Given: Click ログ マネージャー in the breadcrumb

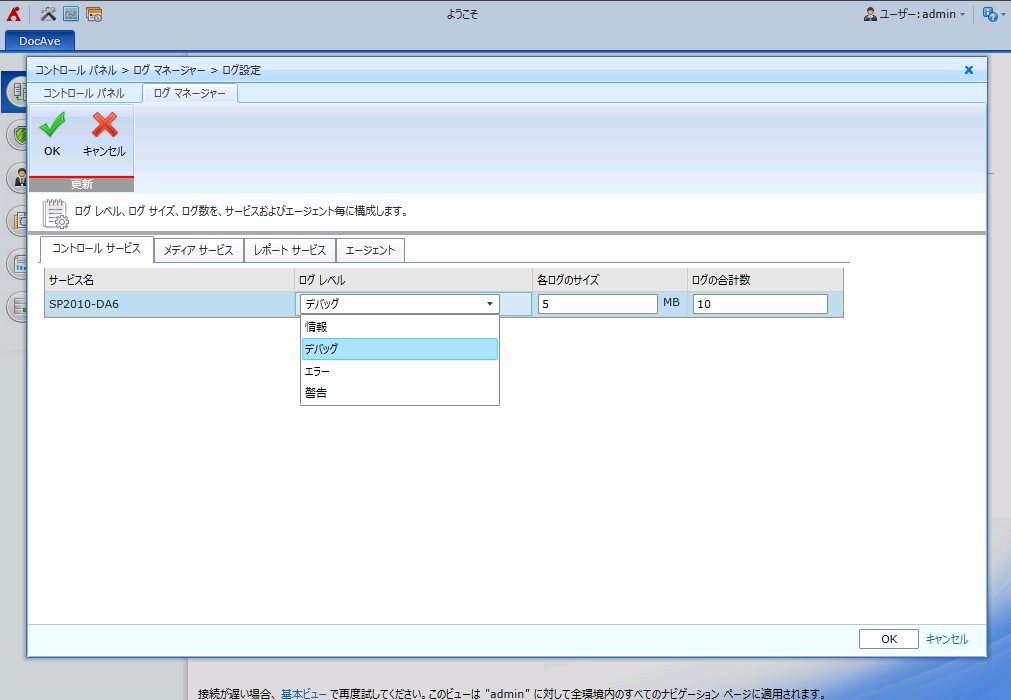Looking at the screenshot, I should click(x=169, y=70).
